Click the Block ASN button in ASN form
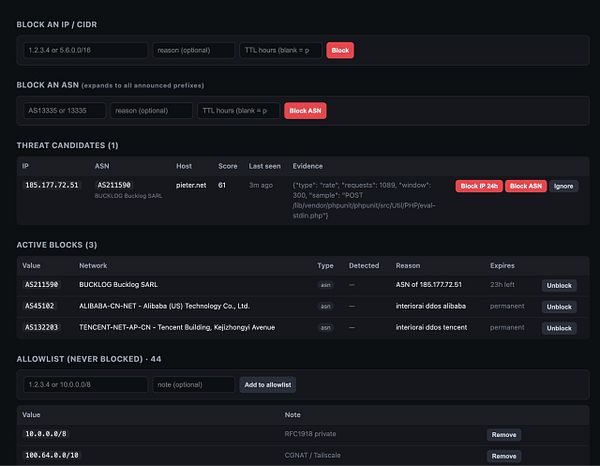This screenshot has width=600, height=466. pos(305,111)
